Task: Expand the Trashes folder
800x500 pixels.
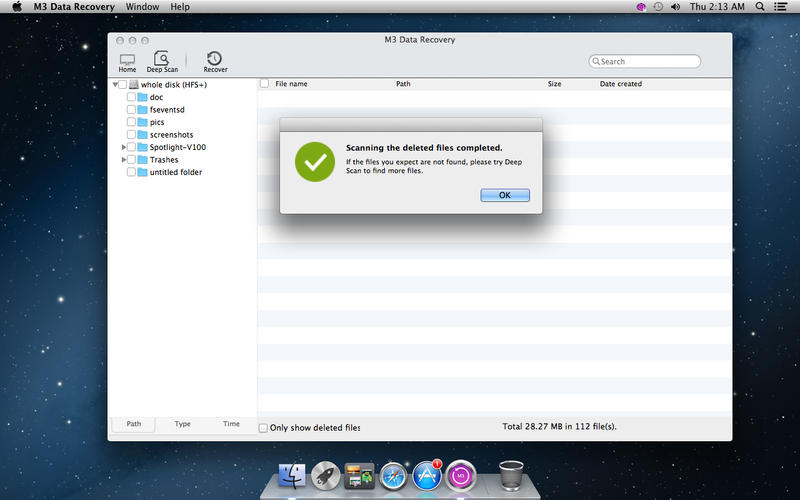Action: [123, 160]
